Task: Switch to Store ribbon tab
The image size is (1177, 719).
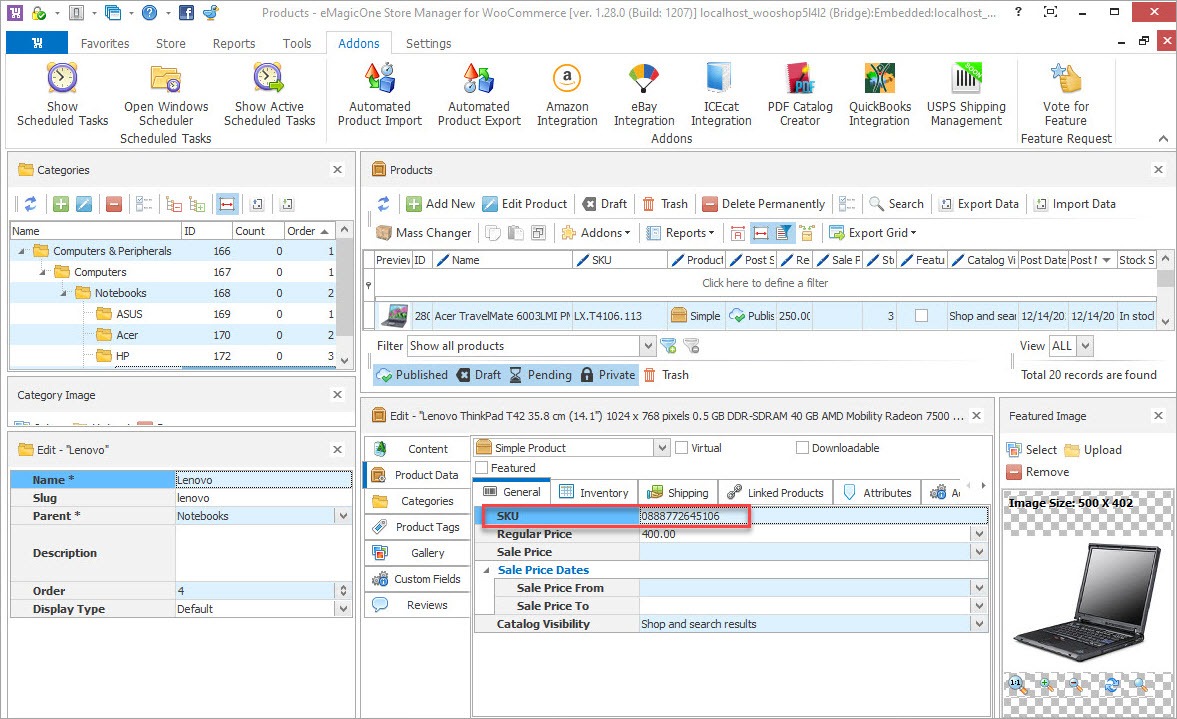Action: click(x=170, y=44)
